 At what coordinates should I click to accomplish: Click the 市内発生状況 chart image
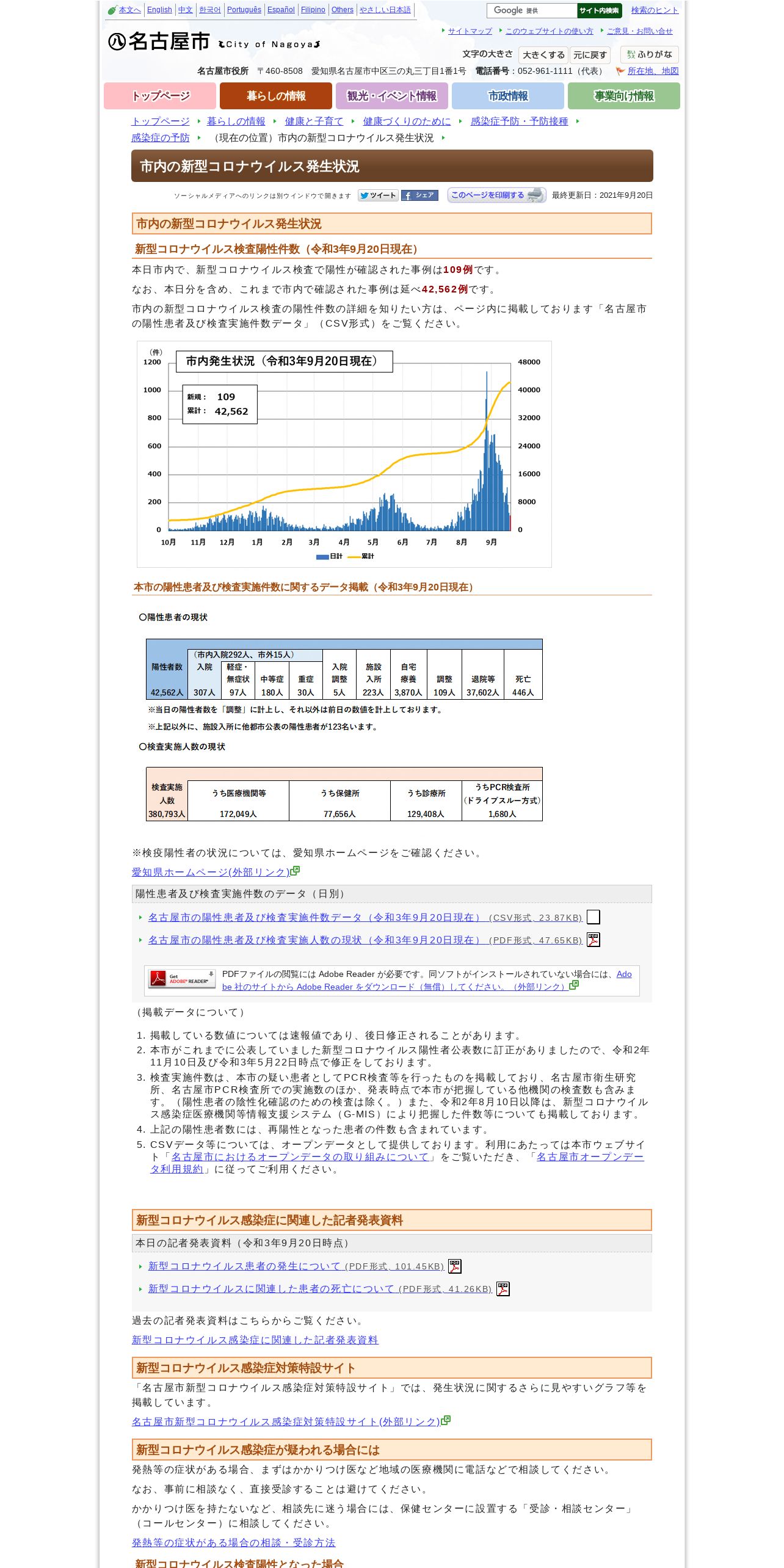(x=344, y=454)
